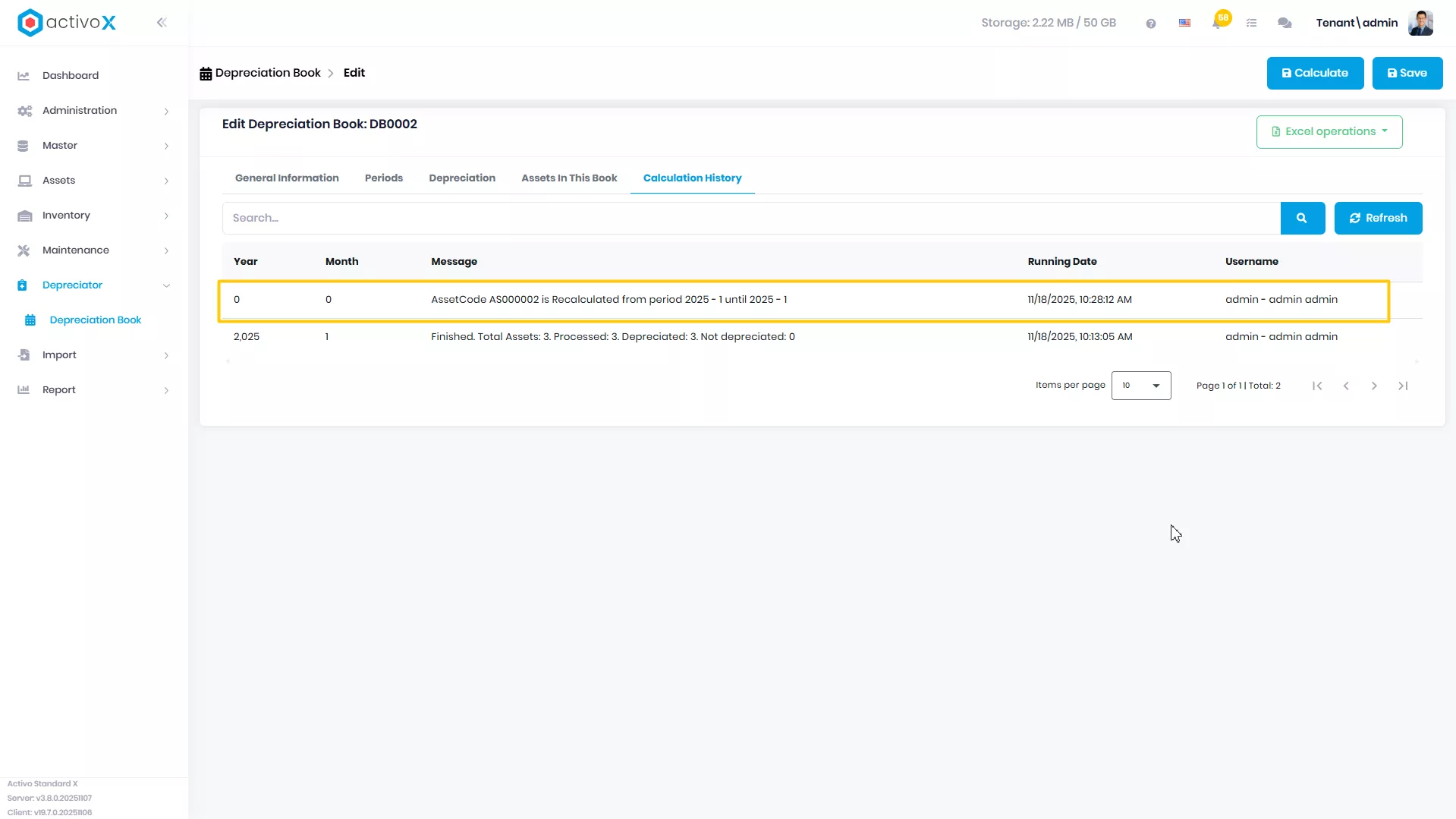Open Depreciation Book in the sidebar

pos(96,320)
